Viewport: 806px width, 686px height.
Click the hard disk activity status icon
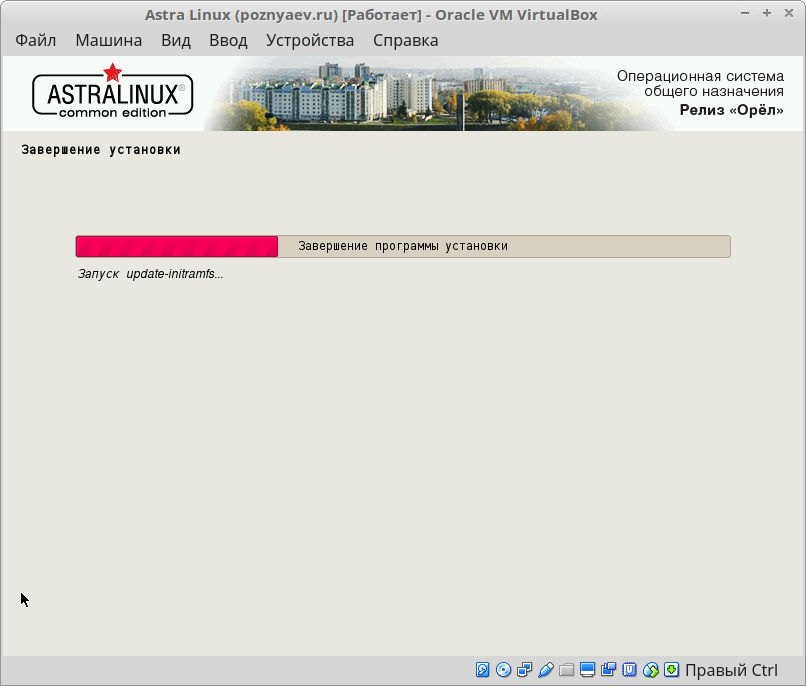tap(482, 670)
